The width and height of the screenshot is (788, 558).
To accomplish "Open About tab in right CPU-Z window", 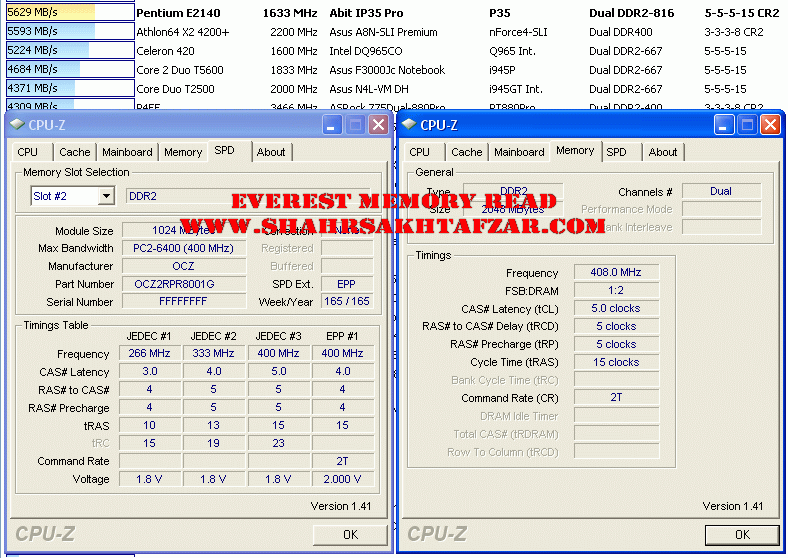I will 663,152.
